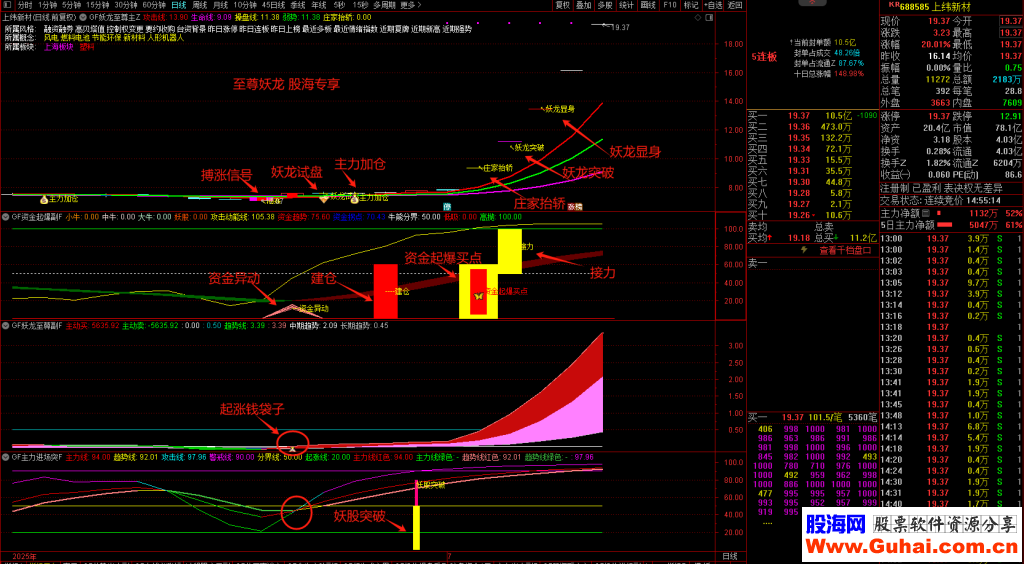Click the circle icon beside GF妖龙至尊副F

6,324
